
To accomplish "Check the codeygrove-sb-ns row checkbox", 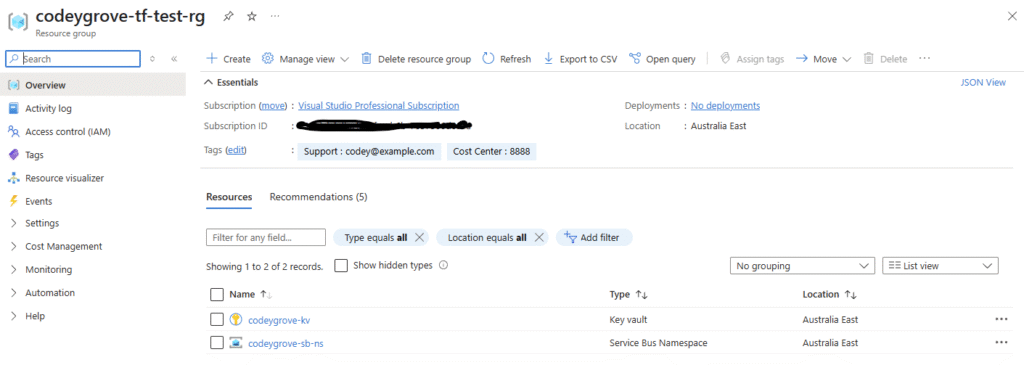I will (x=217, y=343).
